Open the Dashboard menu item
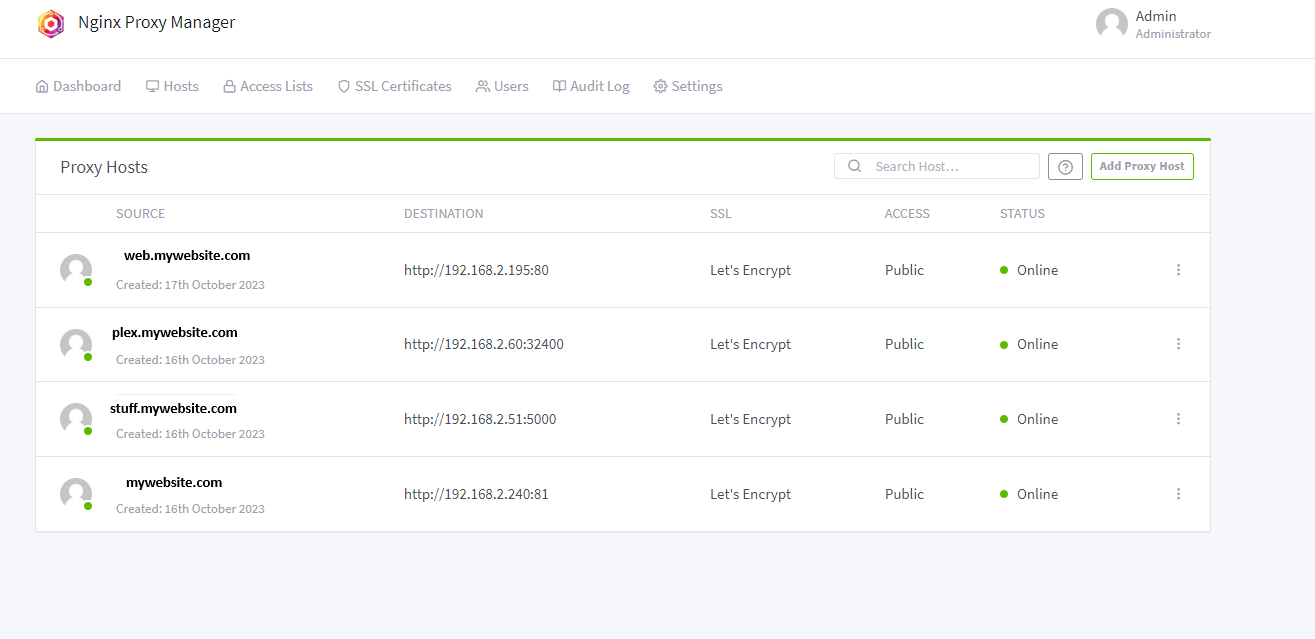The image size is (1315, 639). 78,86
